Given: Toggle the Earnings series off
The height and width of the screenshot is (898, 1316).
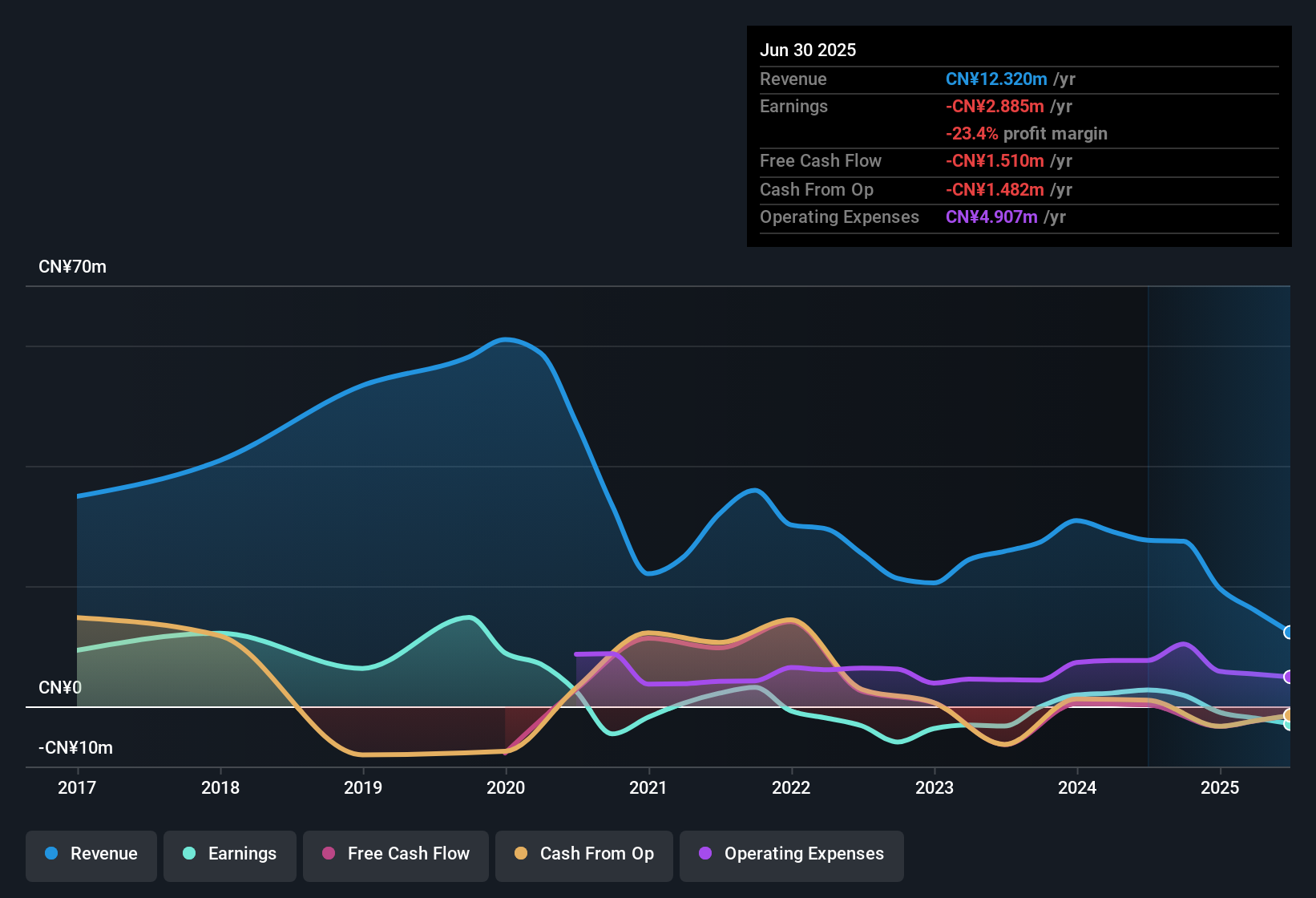Looking at the screenshot, I should tap(230, 855).
